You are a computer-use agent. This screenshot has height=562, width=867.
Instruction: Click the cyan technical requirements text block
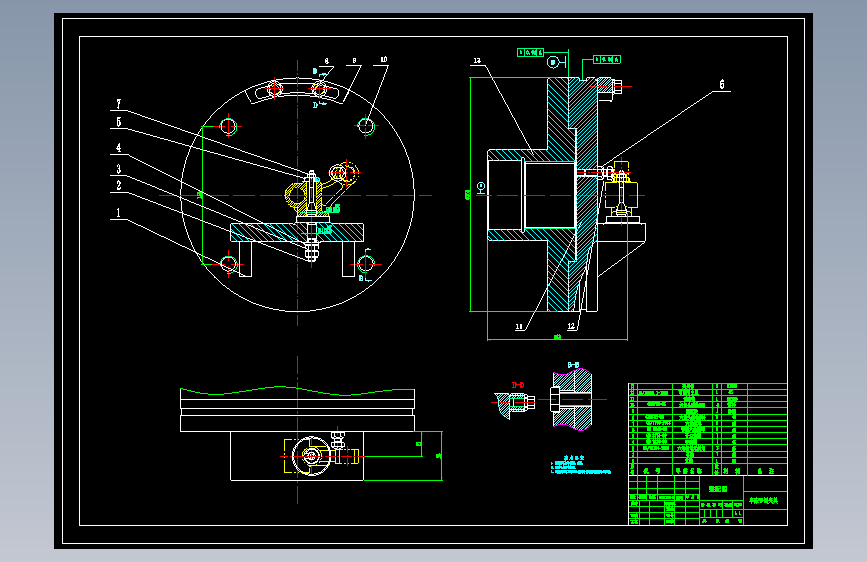(581, 465)
